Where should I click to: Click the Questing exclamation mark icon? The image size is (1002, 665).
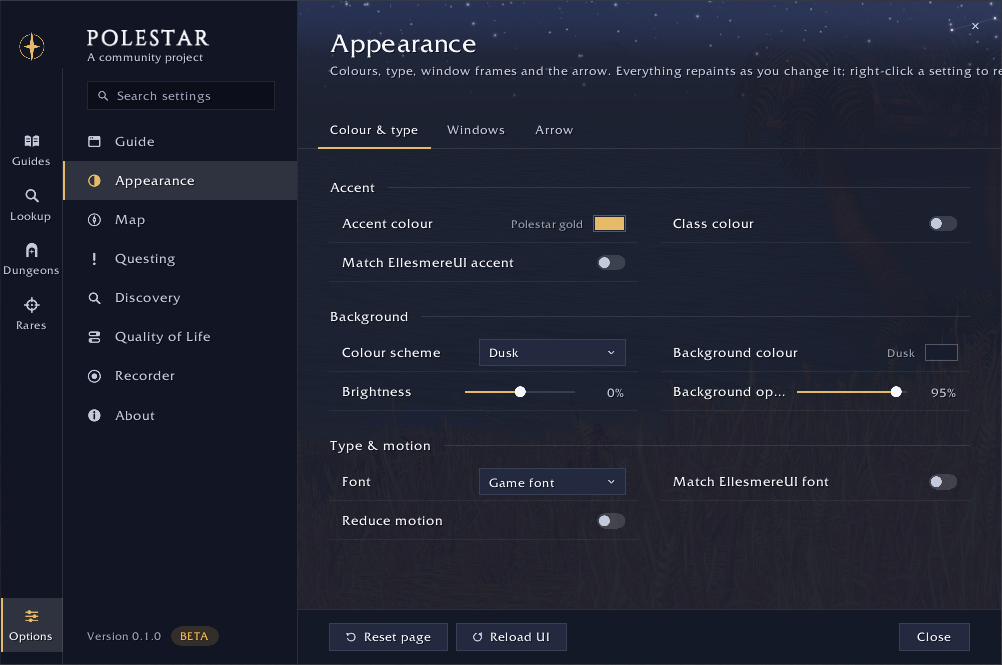[94, 259]
